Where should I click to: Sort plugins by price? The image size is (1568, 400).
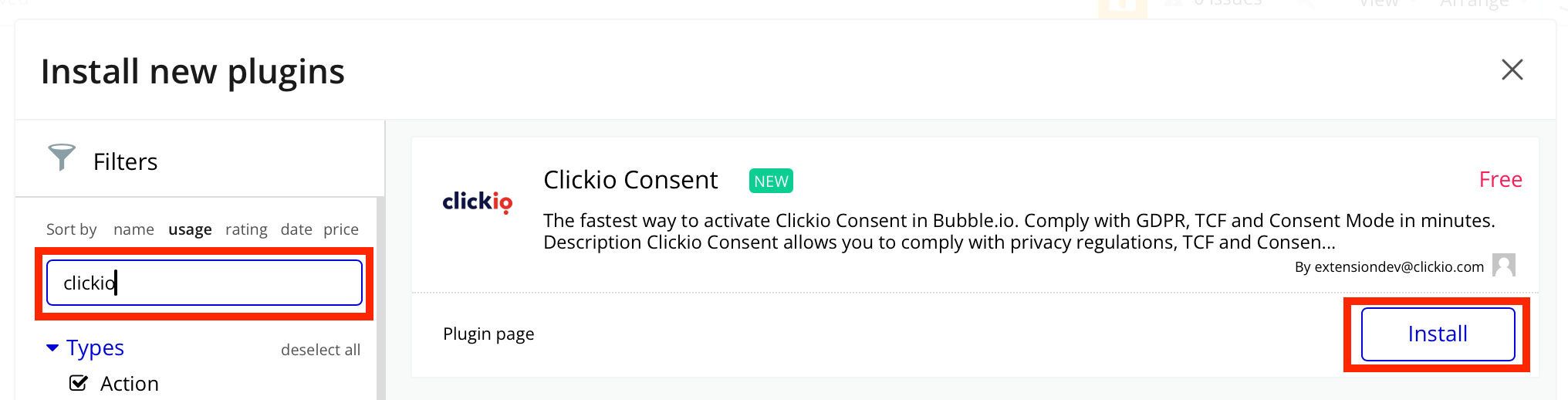point(341,229)
